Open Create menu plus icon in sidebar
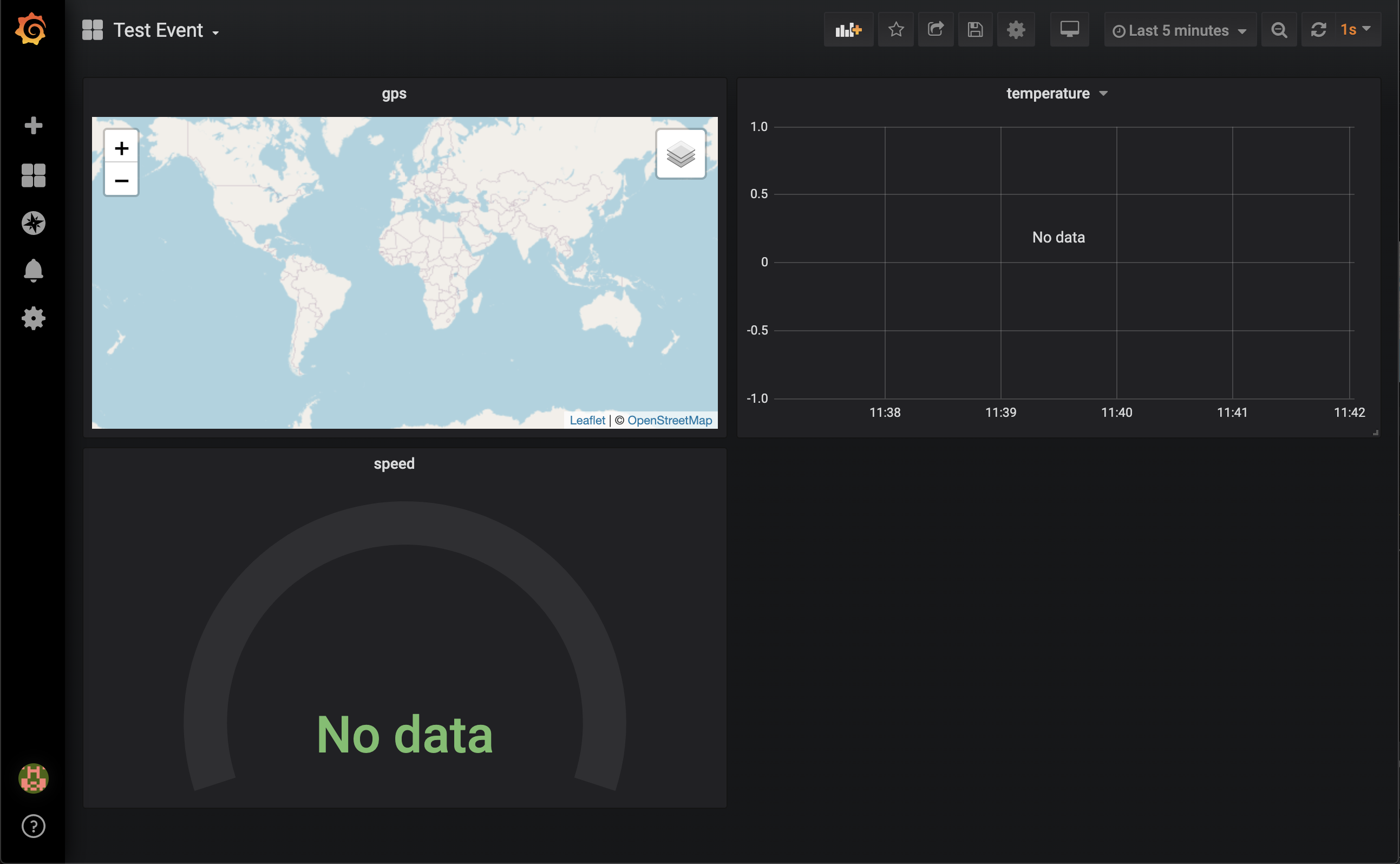 tap(33, 126)
